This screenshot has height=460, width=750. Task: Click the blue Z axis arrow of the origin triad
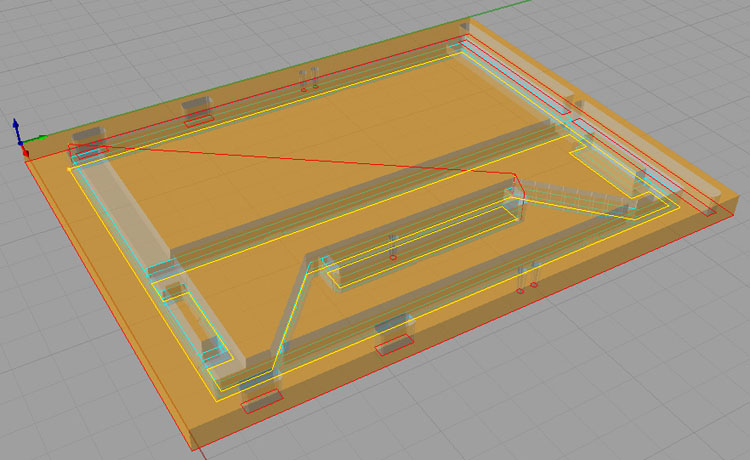(16, 129)
